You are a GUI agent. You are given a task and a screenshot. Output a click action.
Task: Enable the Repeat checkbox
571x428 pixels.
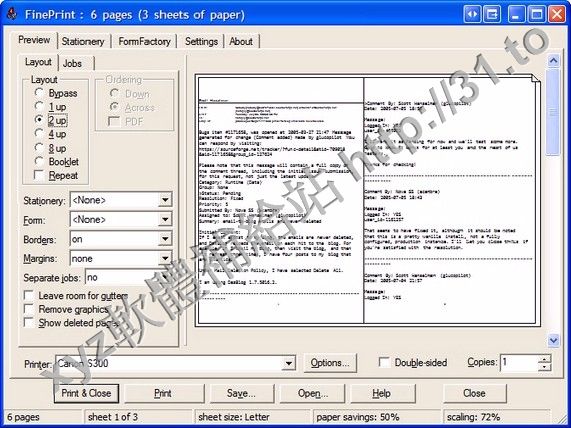(x=39, y=175)
